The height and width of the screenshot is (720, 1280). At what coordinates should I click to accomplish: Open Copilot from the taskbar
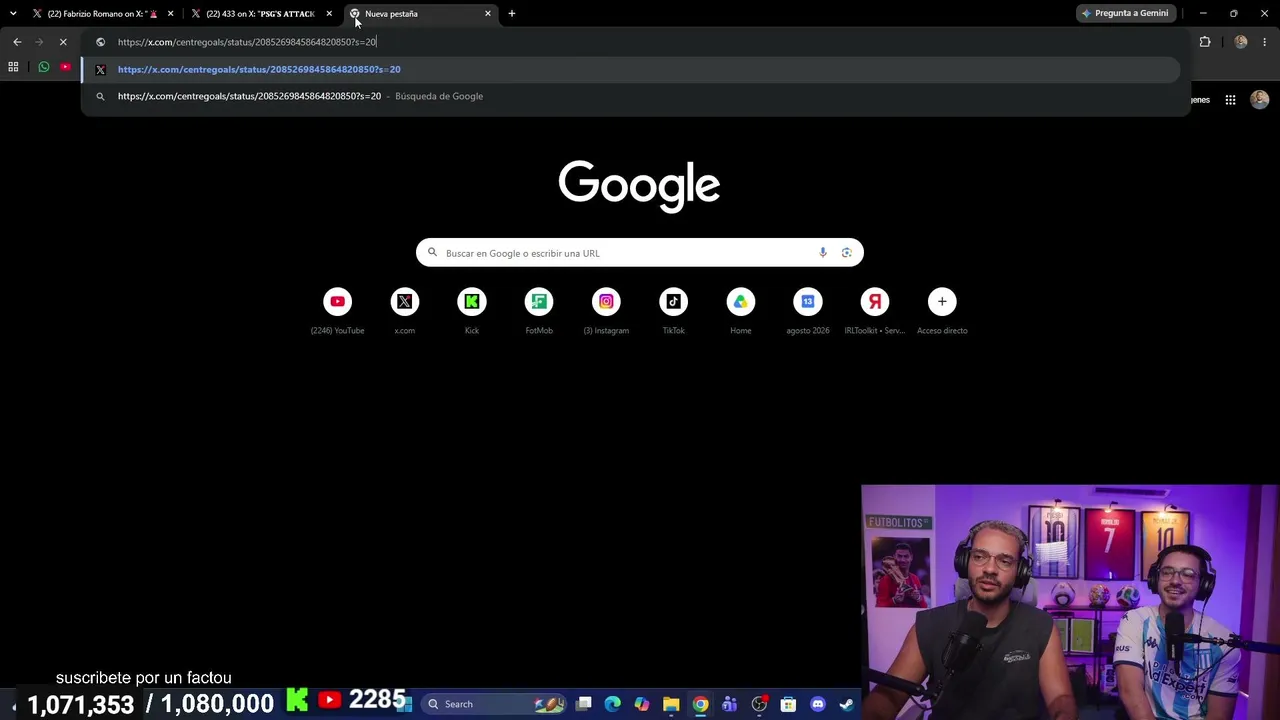click(642, 704)
